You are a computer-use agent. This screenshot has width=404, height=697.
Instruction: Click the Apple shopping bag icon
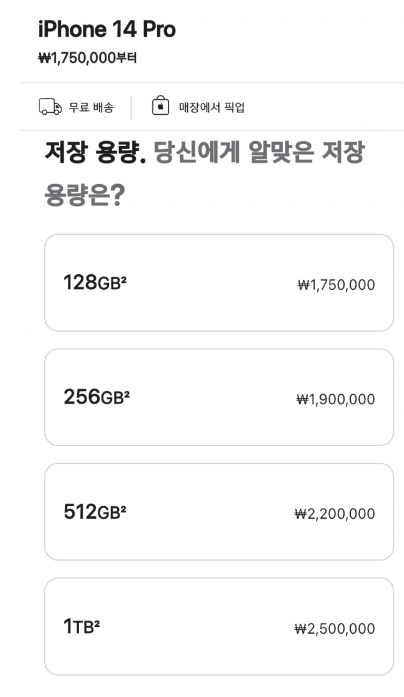click(x=160, y=106)
